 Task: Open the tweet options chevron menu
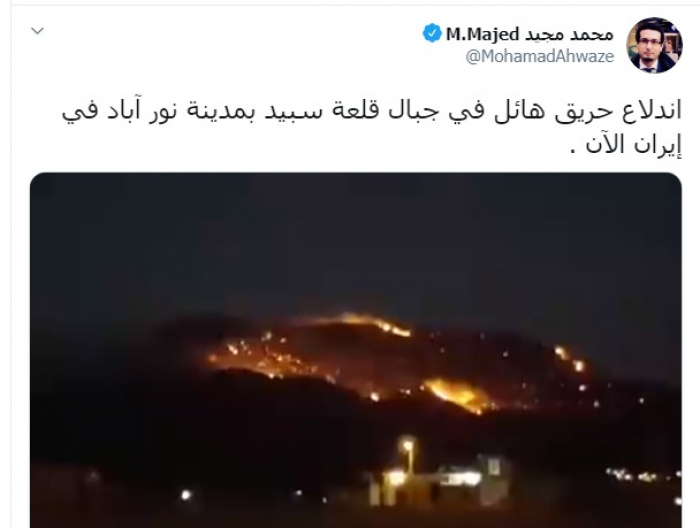click(38, 31)
